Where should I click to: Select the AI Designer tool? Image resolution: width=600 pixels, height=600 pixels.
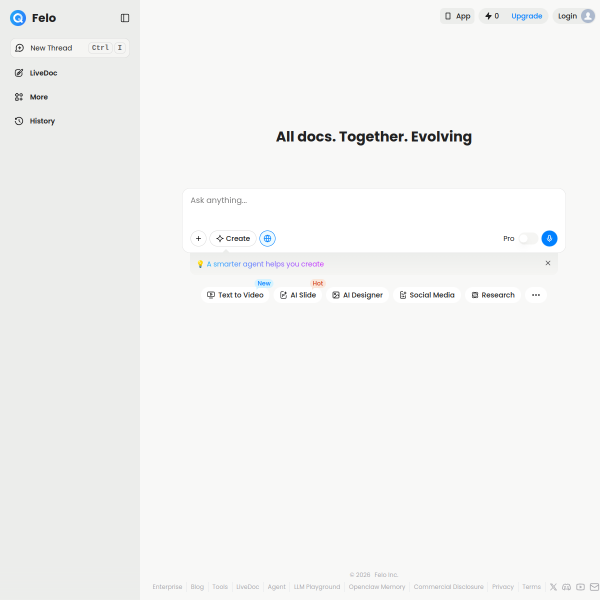coord(357,295)
